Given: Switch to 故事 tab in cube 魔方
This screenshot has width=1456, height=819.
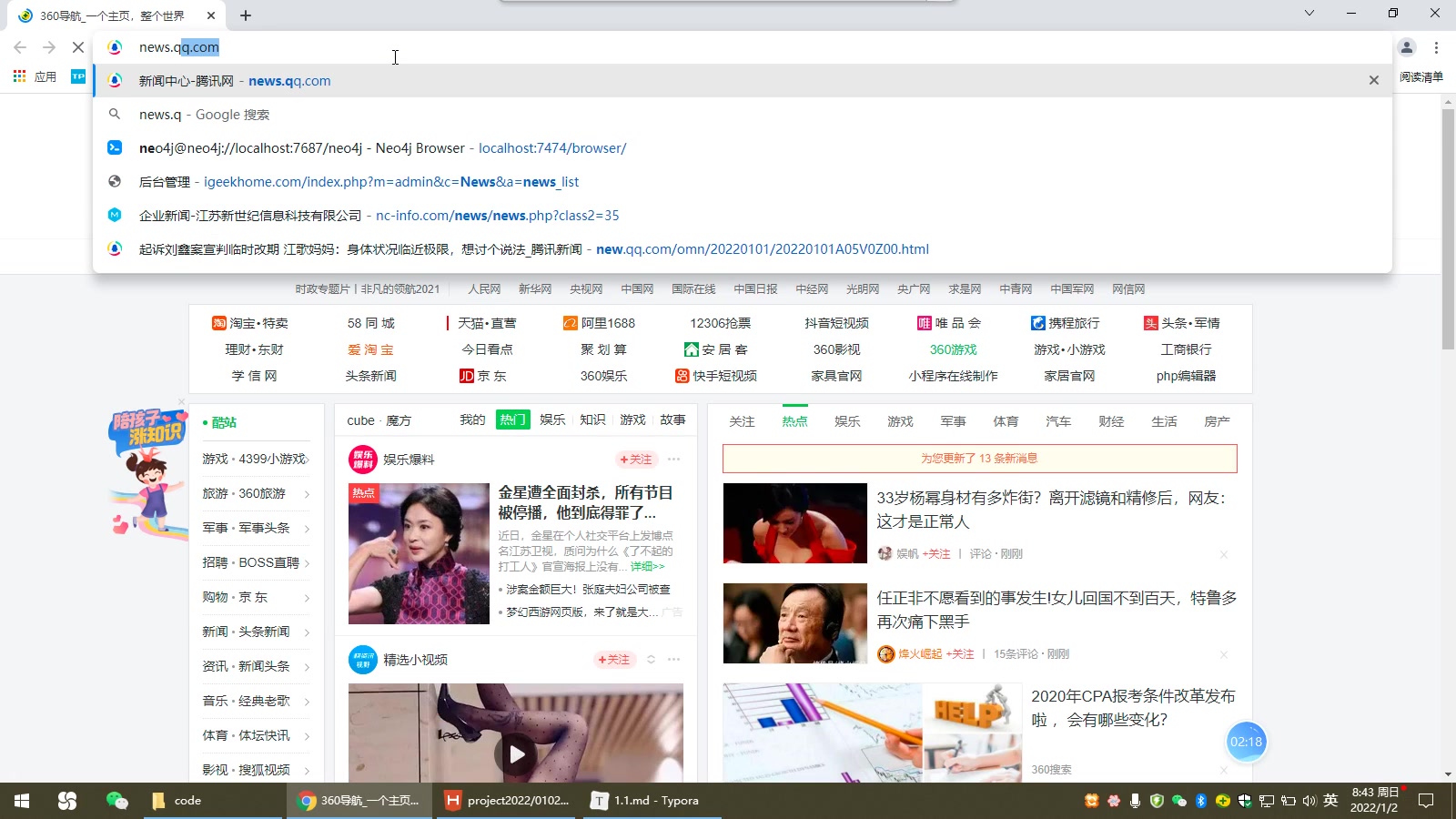Looking at the screenshot, I should [672, 420].
